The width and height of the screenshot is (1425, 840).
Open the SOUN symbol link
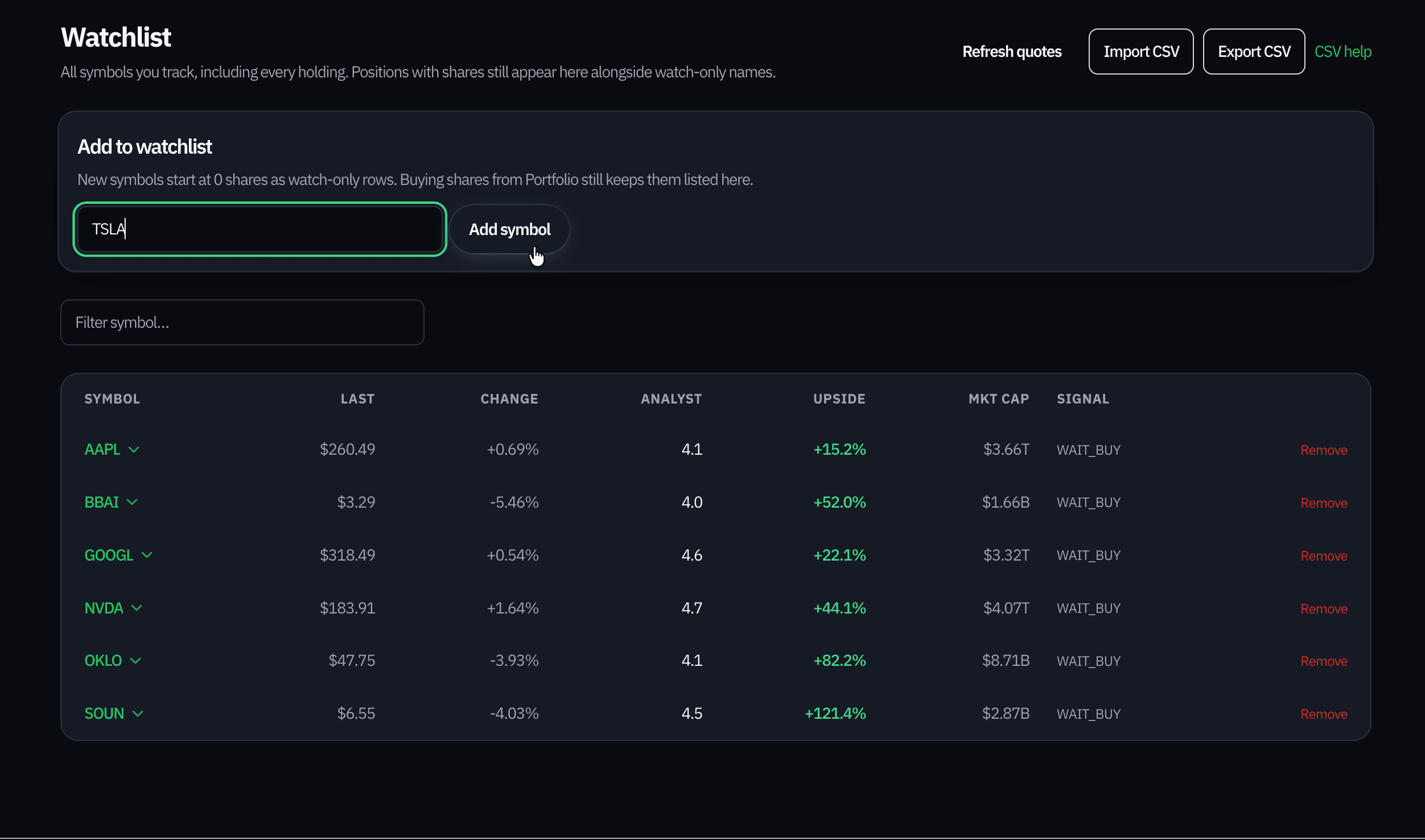click(x=104, y=714)
